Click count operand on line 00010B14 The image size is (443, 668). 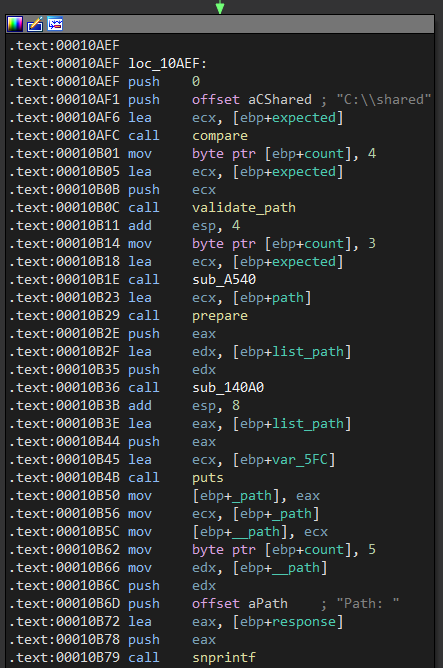324,244
